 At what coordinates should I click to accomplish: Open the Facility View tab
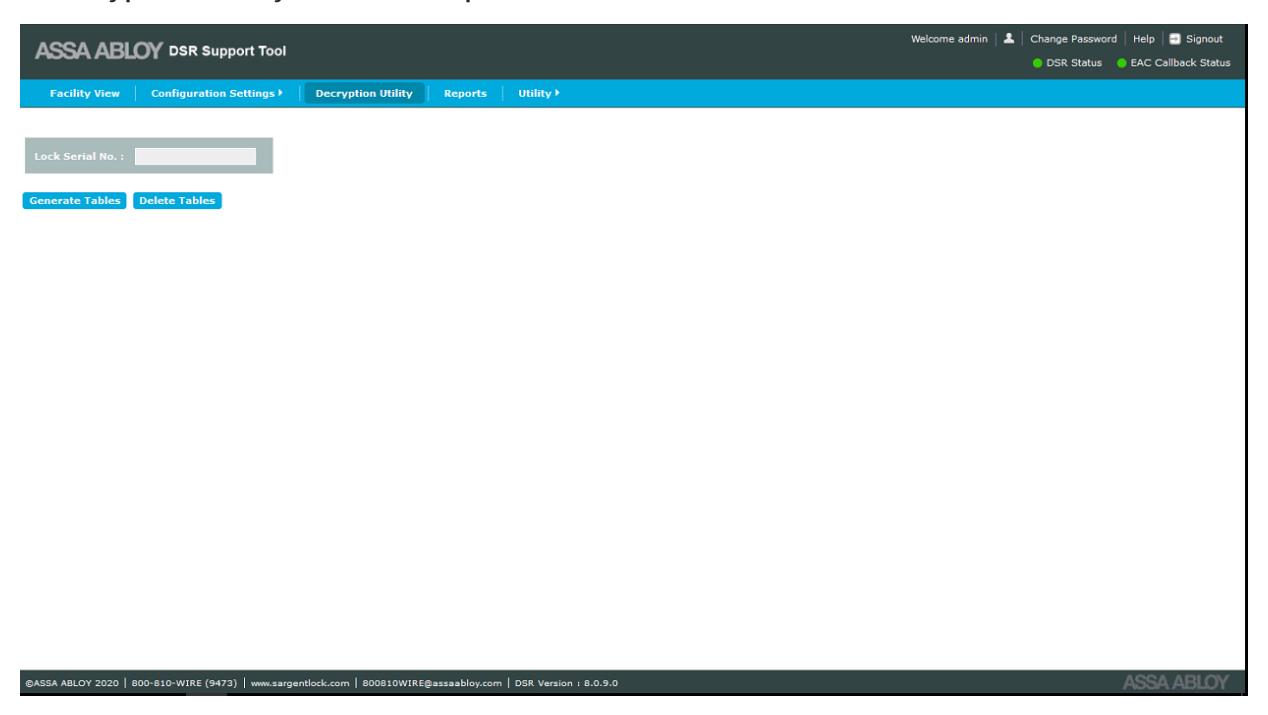[x=84, y=93]
